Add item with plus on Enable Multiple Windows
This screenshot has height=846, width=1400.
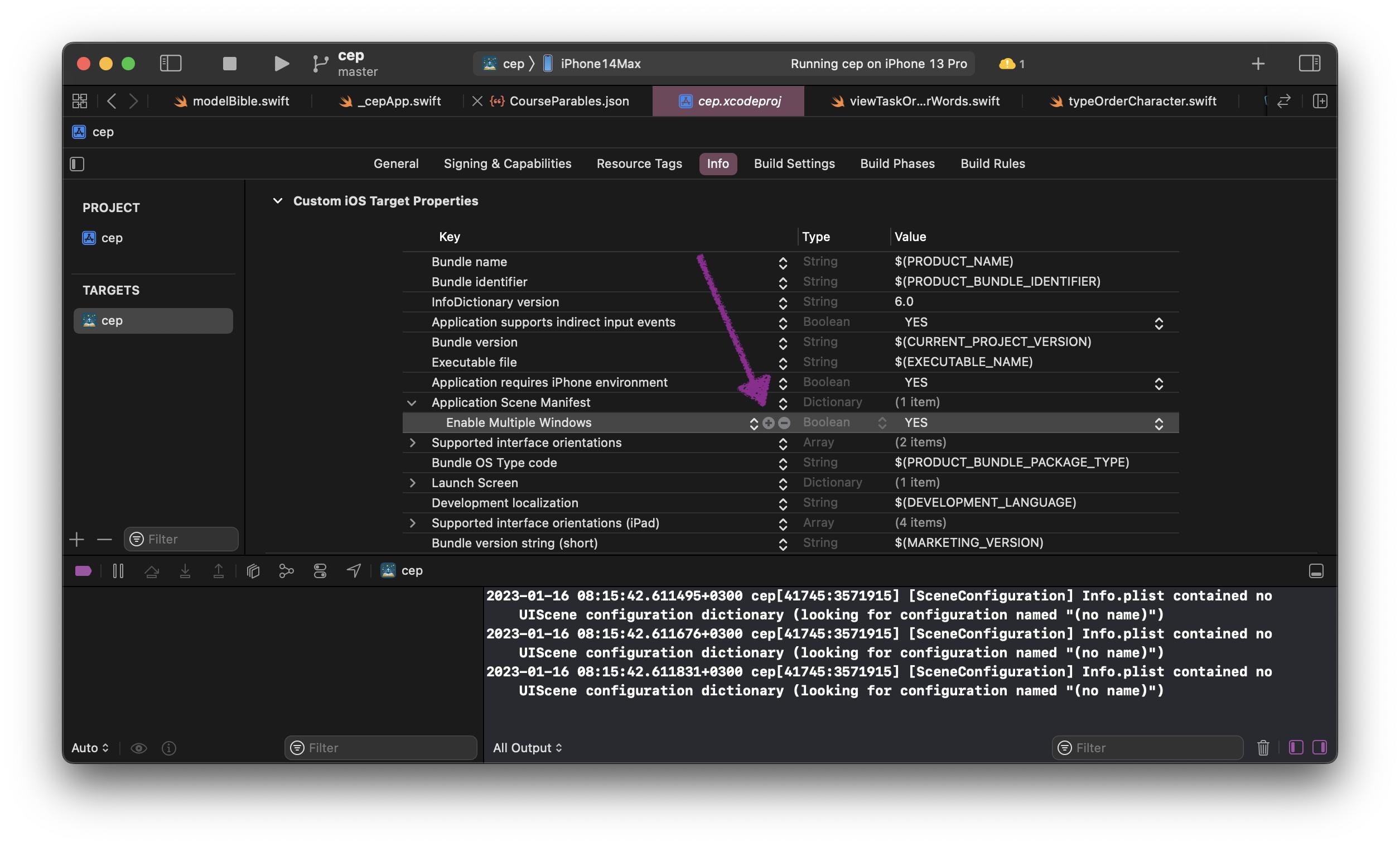coord(769,423)
